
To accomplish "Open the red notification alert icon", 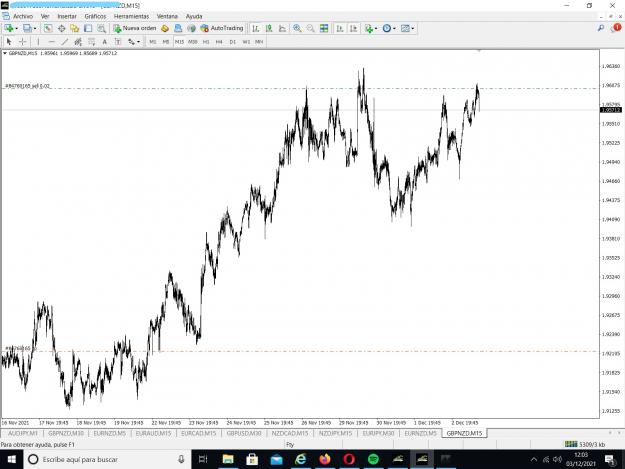I will 617,27.
